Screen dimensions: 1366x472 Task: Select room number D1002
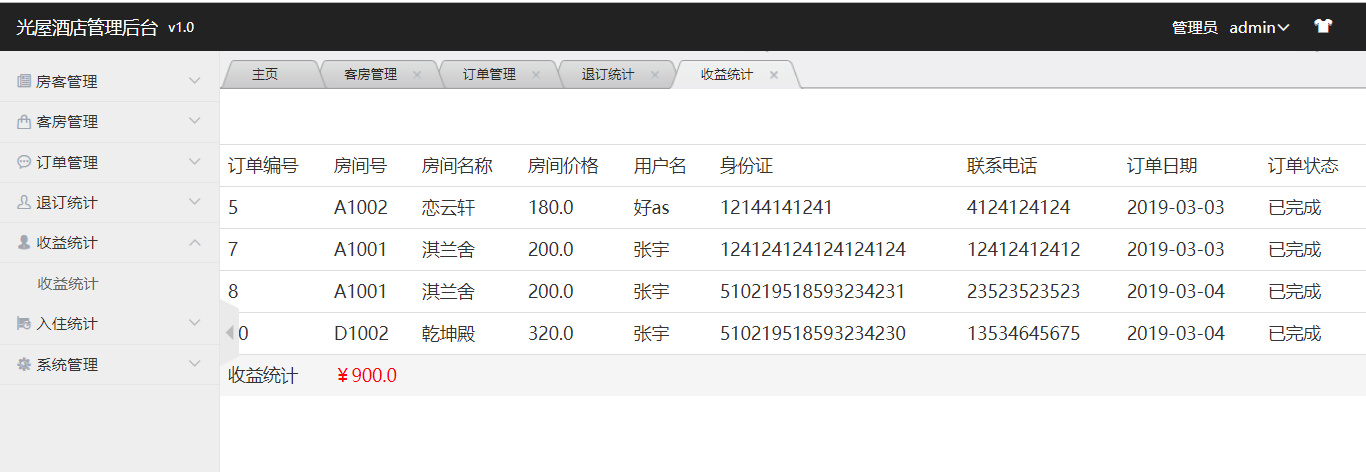click(361, 334)
